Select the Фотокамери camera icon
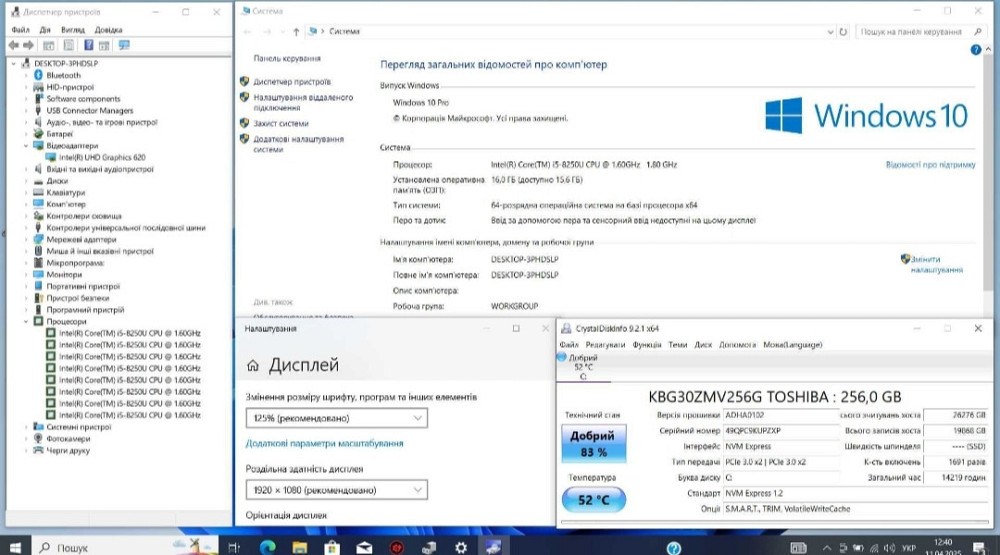 (38, 439)
